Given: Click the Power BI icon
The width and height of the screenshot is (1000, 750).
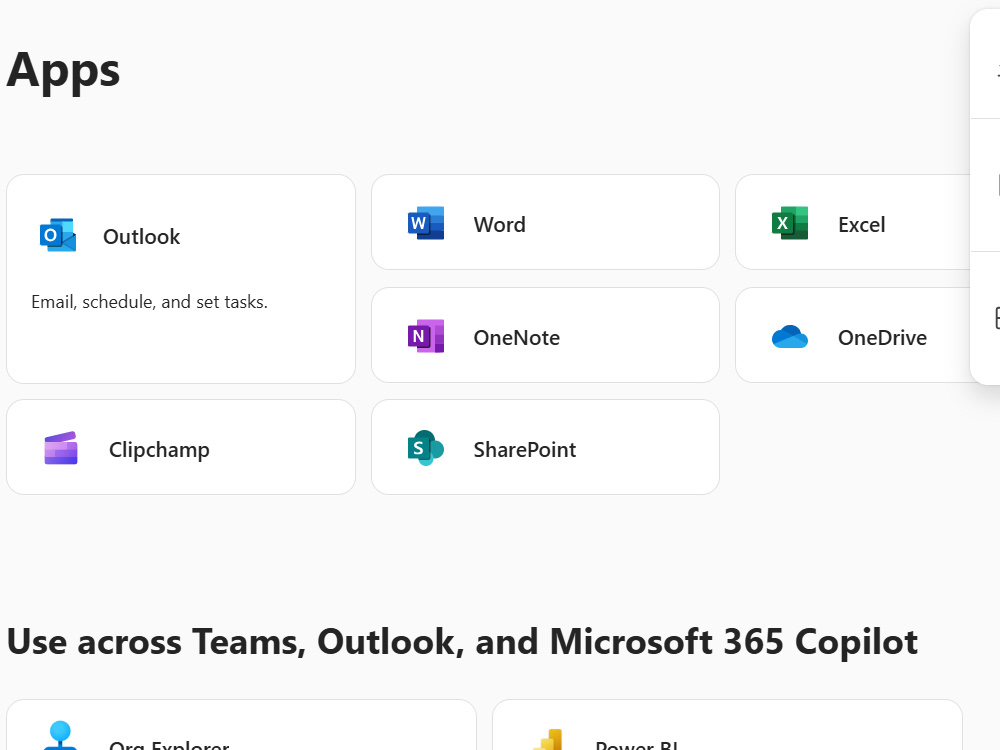Looking at the screenshot, I should (x=548, y=739).
